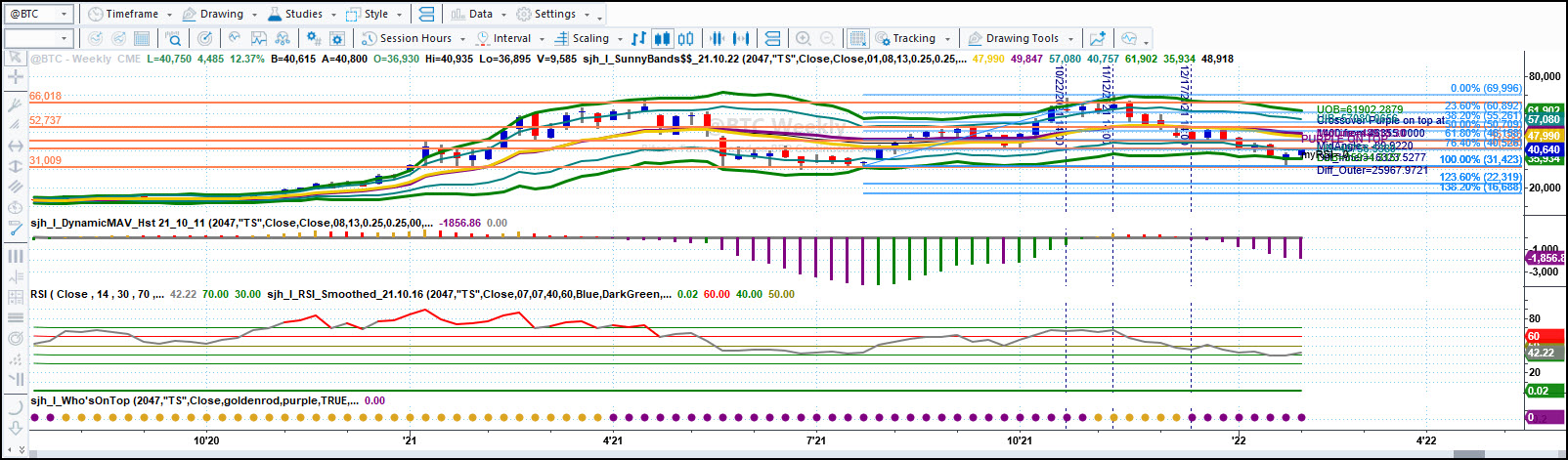Click the stacked-panels icon beside Style

pos(426,14)
